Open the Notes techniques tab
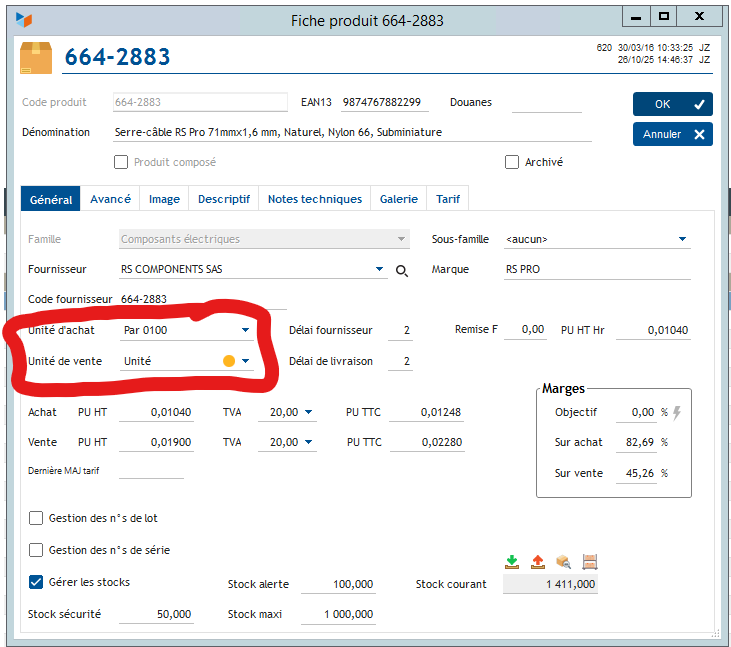 coord(314,199)
